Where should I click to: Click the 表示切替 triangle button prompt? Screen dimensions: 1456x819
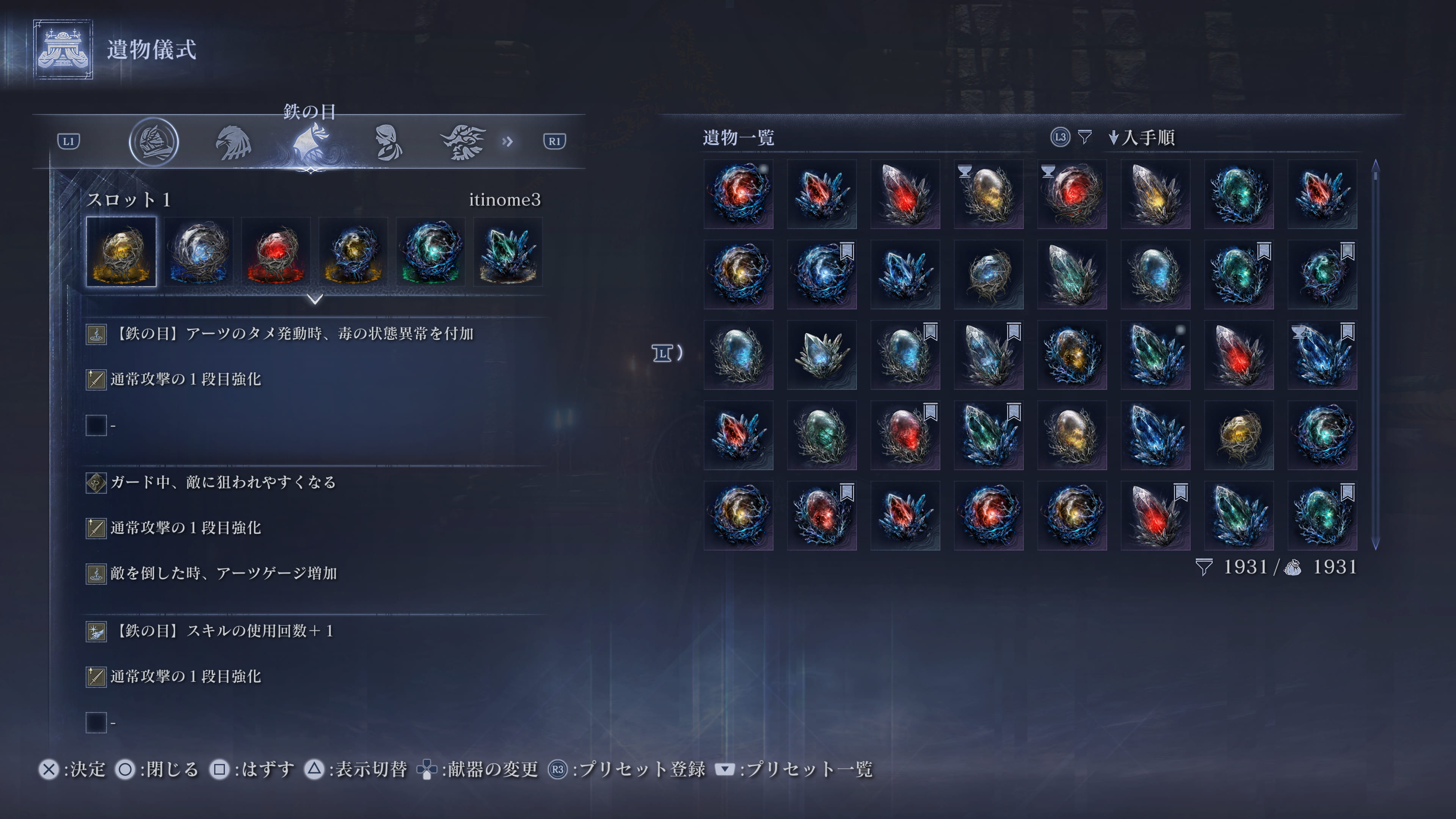(x=356, y=769)
